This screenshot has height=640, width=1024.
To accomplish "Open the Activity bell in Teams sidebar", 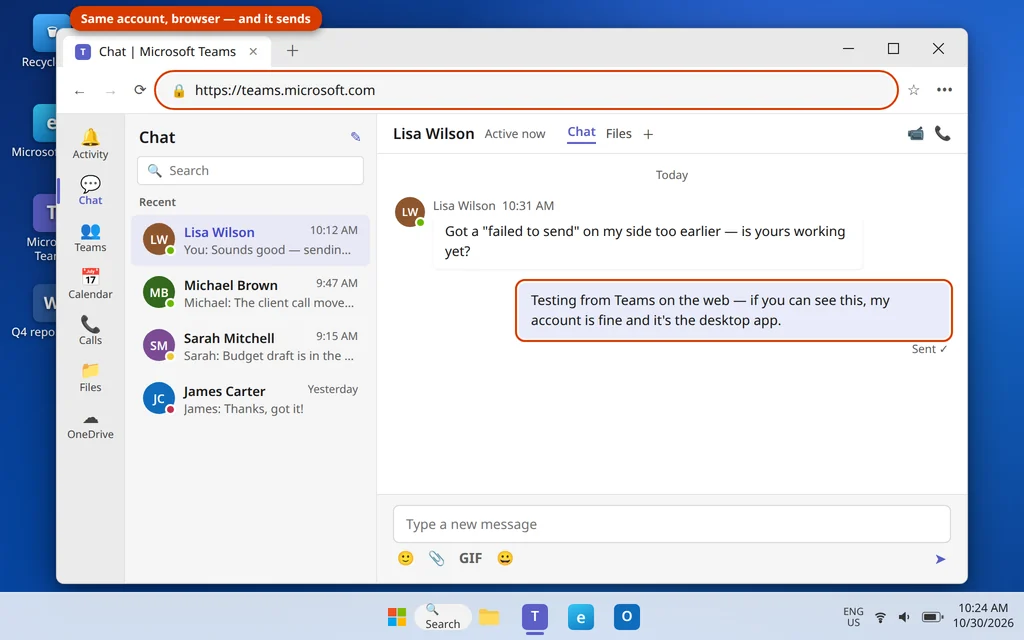I will 90,144.
